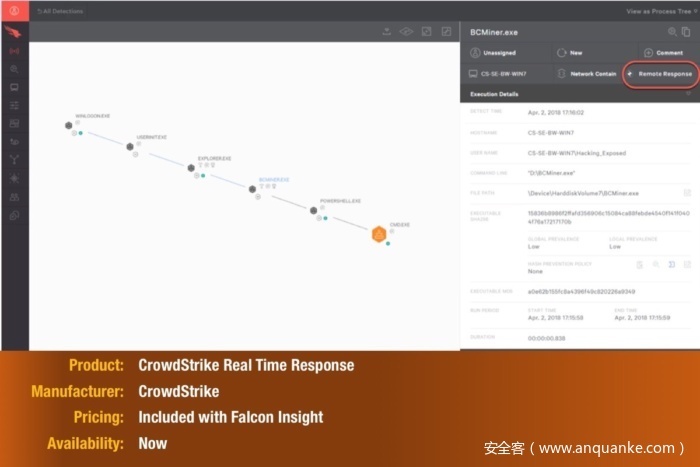The width and height of the screenshot is (700, 467).
Task: Select the WINLOGON.EXE process node
Action: (68, 125)
